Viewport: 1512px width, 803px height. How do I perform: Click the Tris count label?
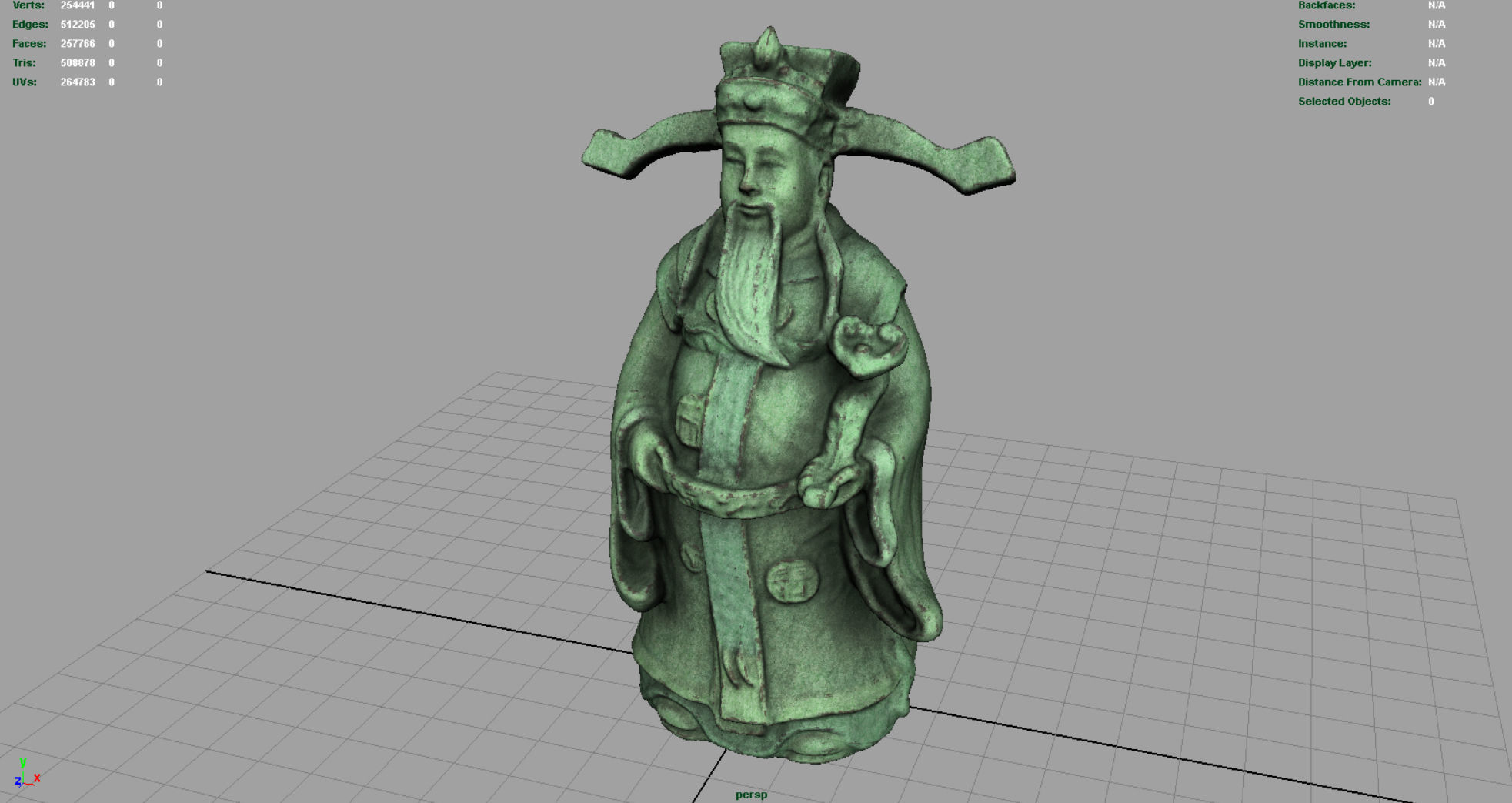tap(24, 63)
